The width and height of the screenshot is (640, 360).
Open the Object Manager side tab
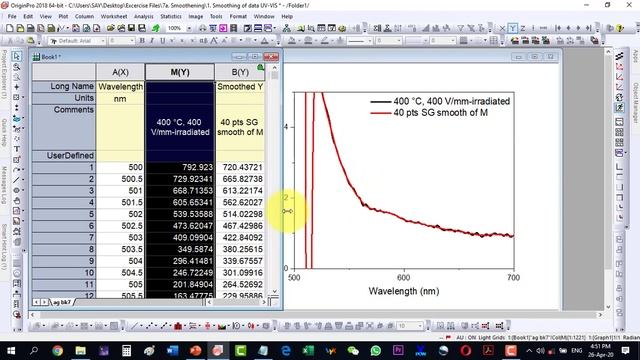[635, 103]
